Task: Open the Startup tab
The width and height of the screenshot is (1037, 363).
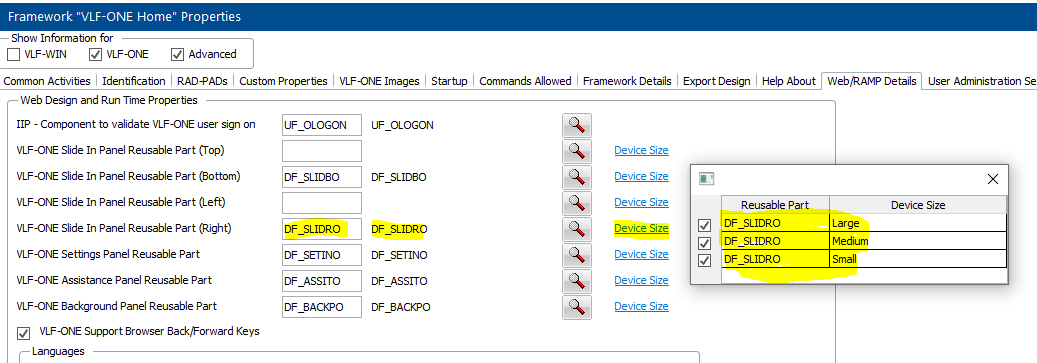Action: [449, 81]
